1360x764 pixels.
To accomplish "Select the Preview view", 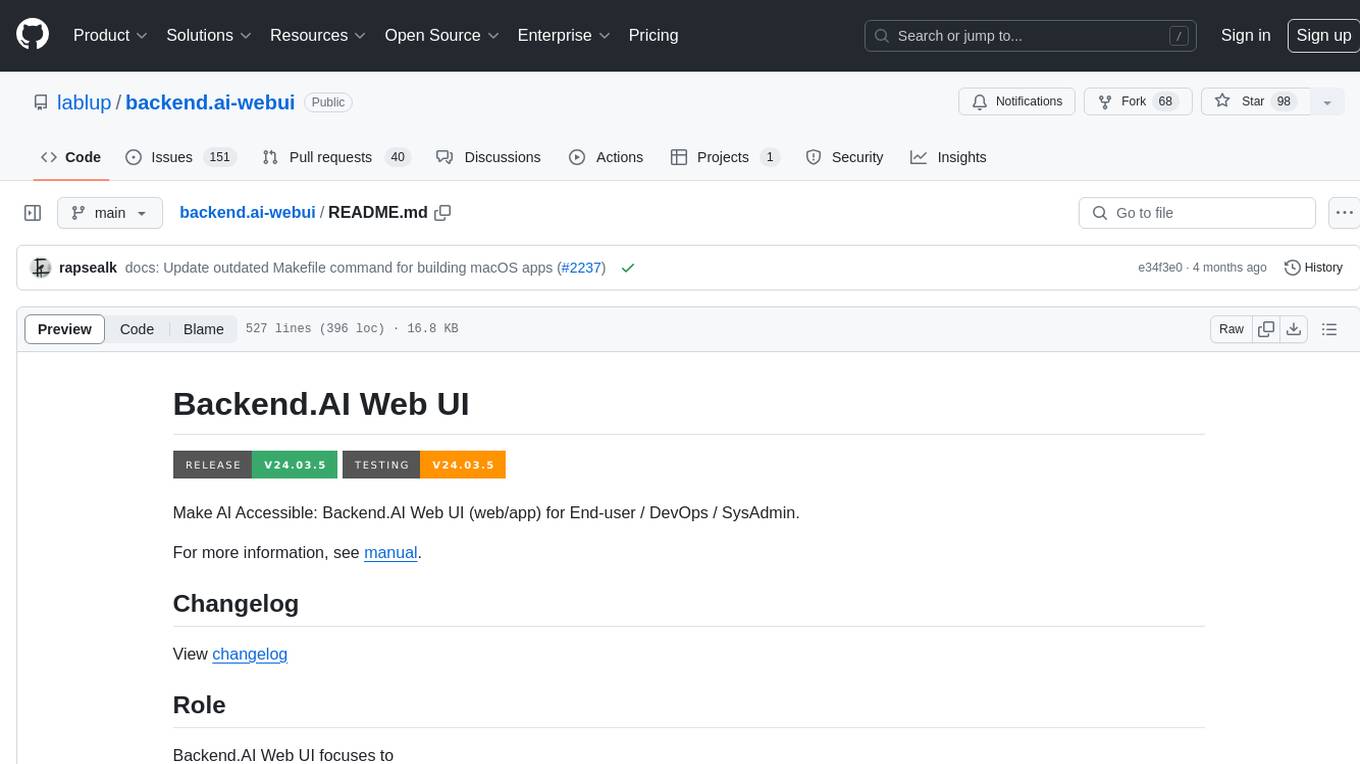I will pos(64,329).
